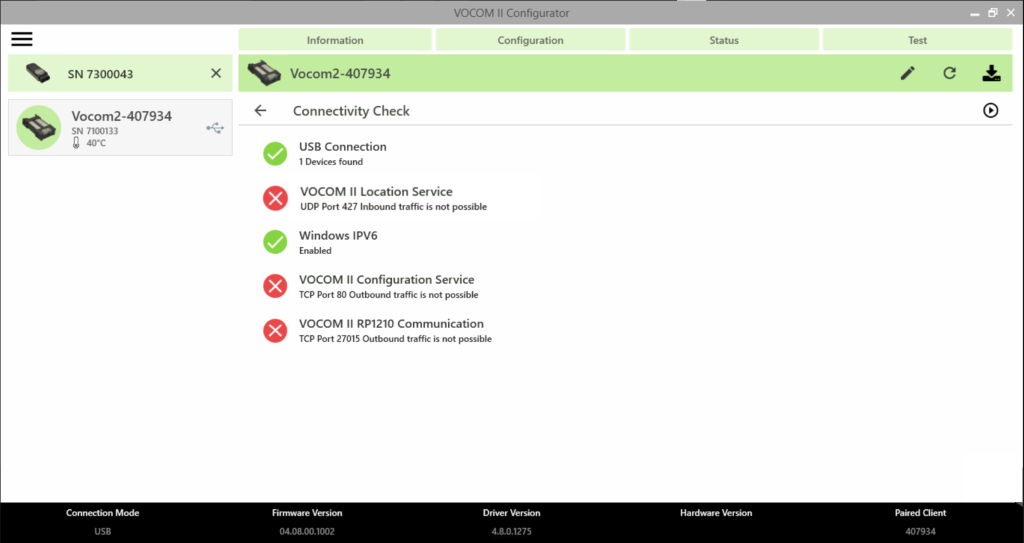Click the 'Enabled' status text
Viewport: 1024px width, 543px height.
[315, 250]
